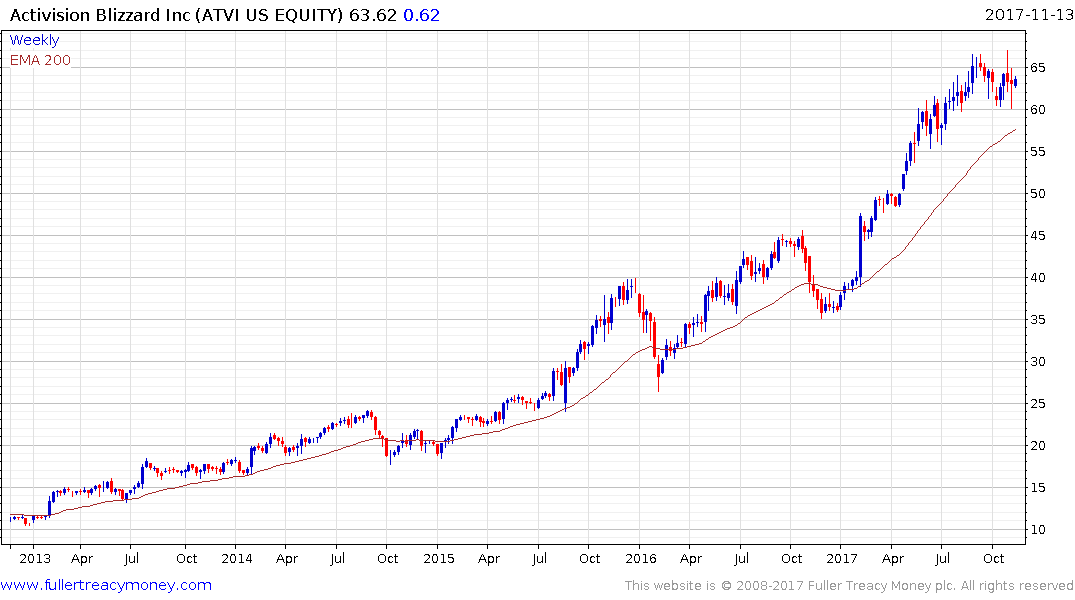
Task: Click the 2015 year axis label
Action: point(439,558)
